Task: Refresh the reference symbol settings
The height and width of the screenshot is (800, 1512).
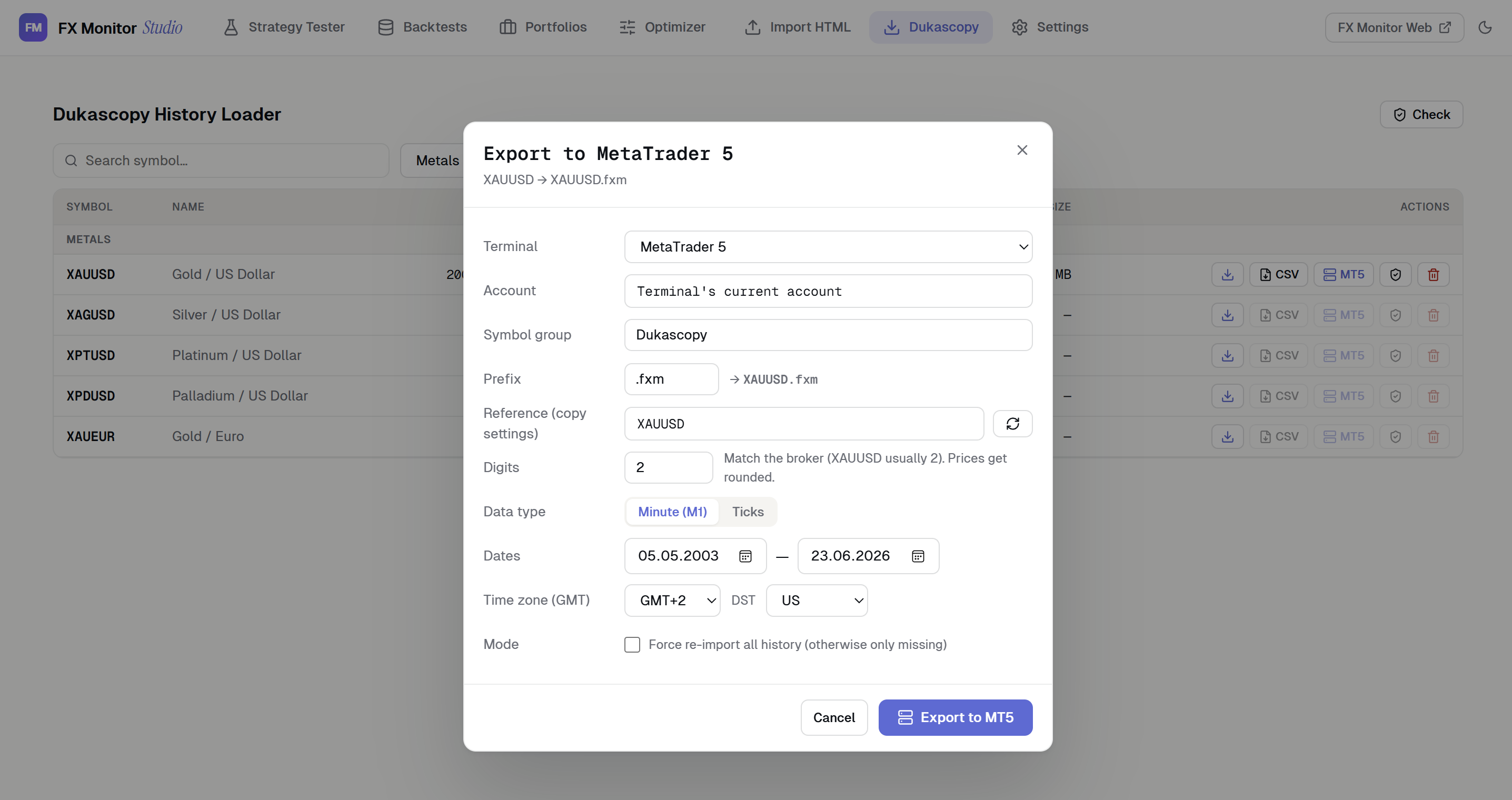Action: point(1012,424)
